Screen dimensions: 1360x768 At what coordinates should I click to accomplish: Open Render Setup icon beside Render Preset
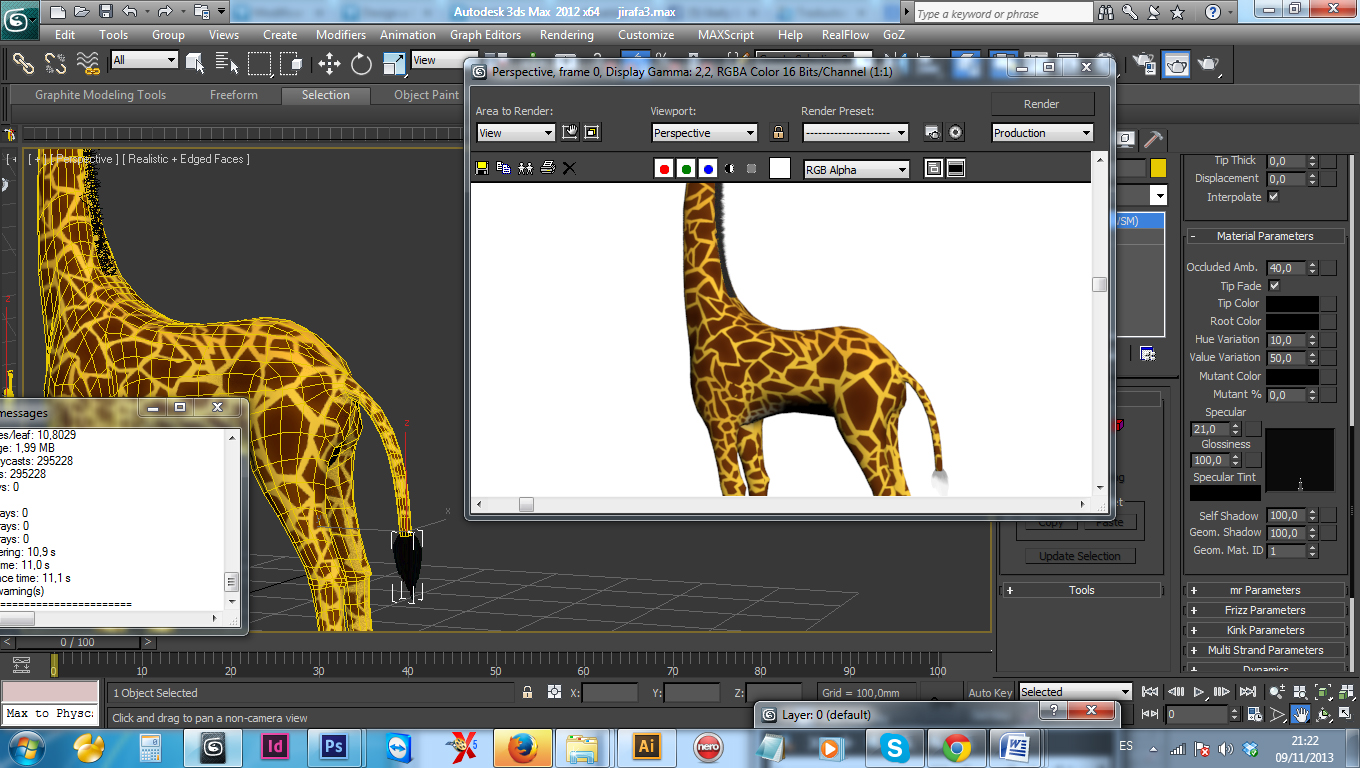932,133
